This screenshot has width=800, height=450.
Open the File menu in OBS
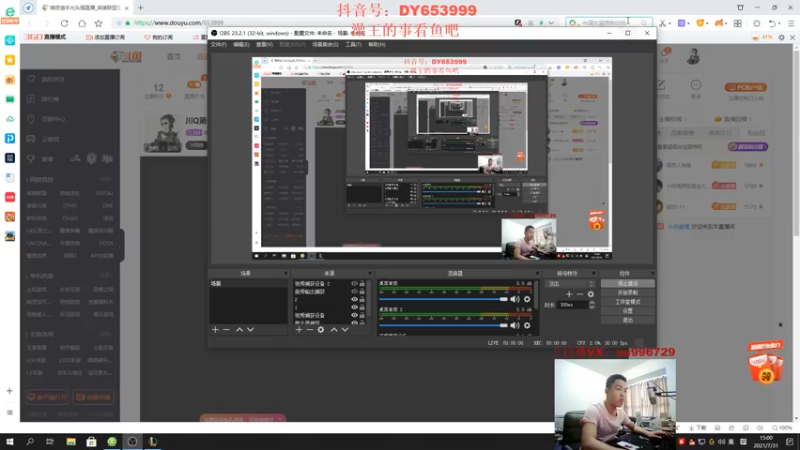[x=218, y=44]
